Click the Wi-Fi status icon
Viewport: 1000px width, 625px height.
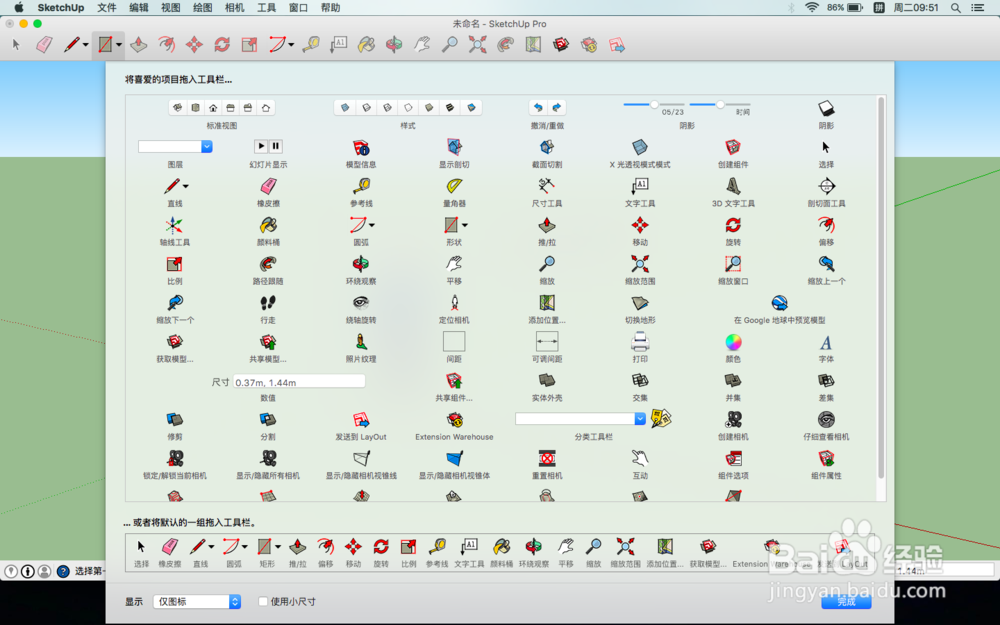pos(812,8)
